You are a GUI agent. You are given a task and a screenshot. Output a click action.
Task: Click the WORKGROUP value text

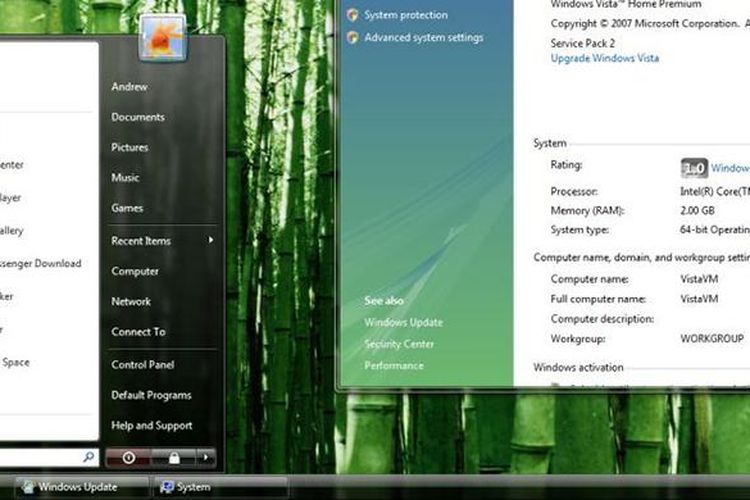tap(712, 338)
